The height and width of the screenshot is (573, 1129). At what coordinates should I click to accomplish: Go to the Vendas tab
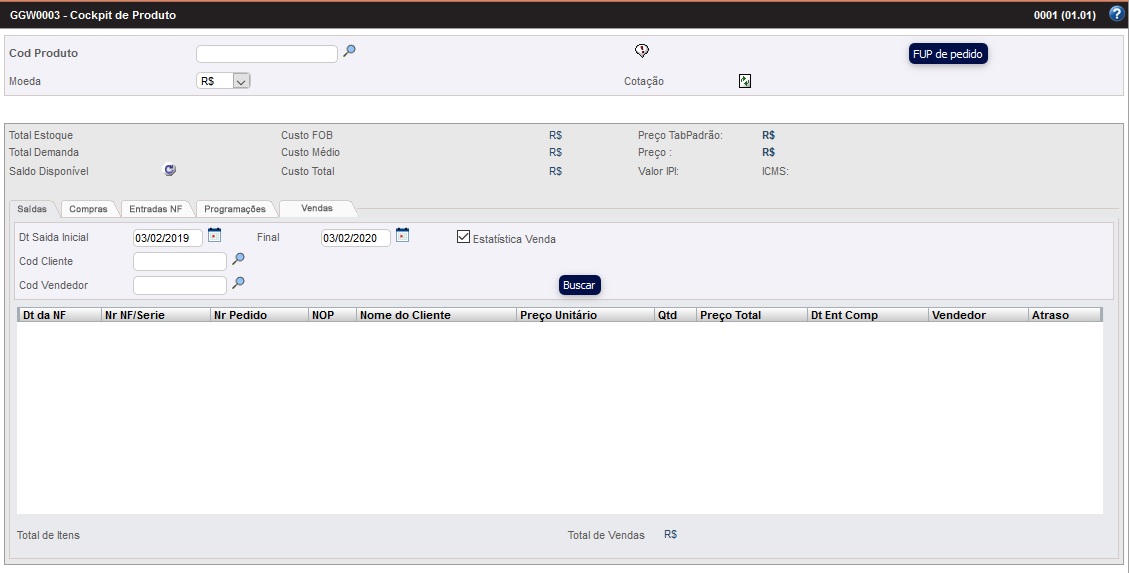(x=317, y=208)
